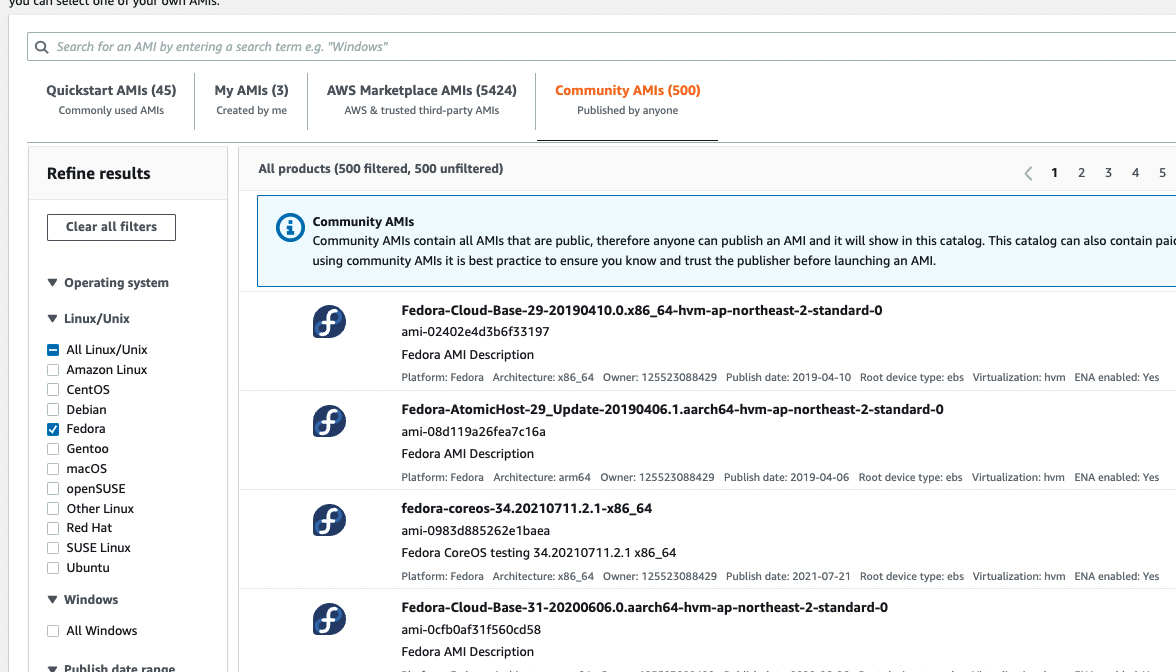Check the Ubuntu filter
Viewport: 1176px width, 672px height.
point(52,568)
